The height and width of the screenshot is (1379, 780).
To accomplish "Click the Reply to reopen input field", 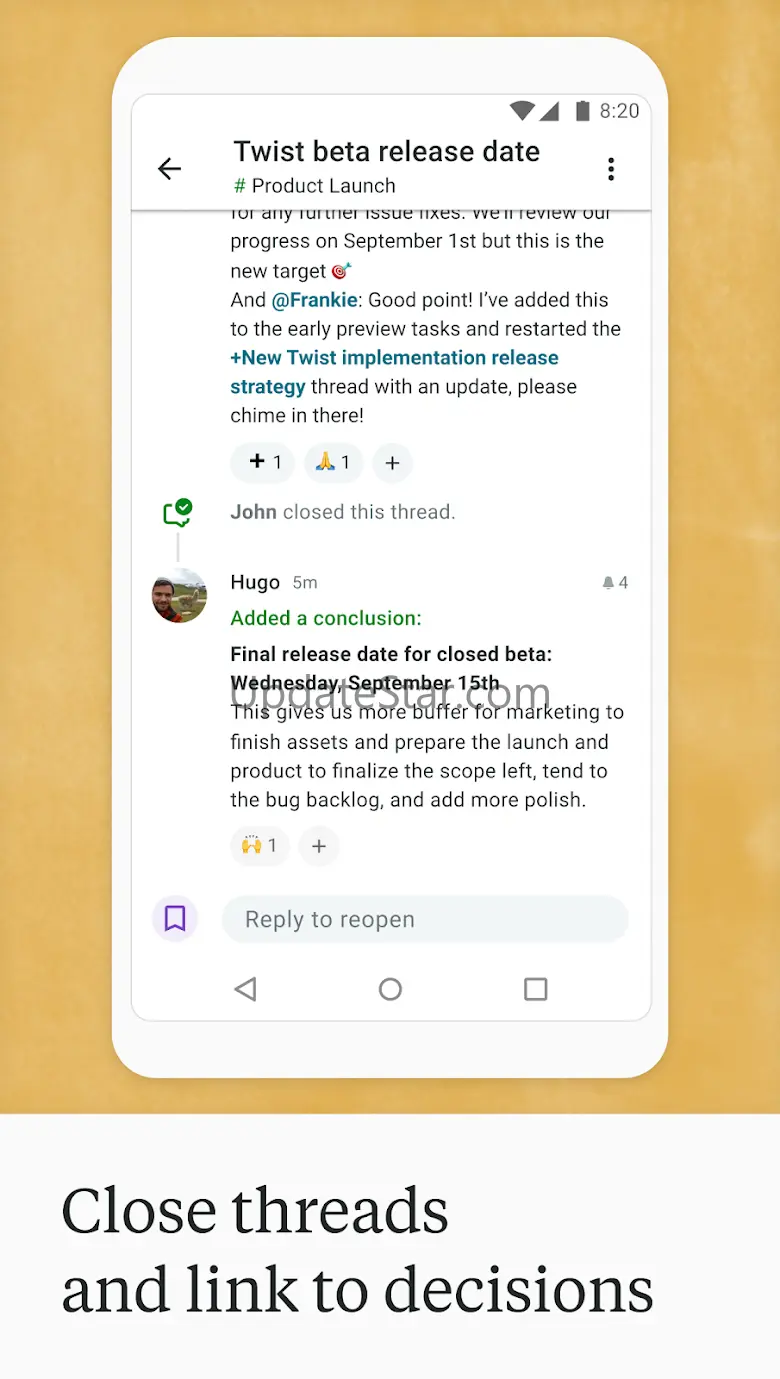I will [x=425, y=919].
